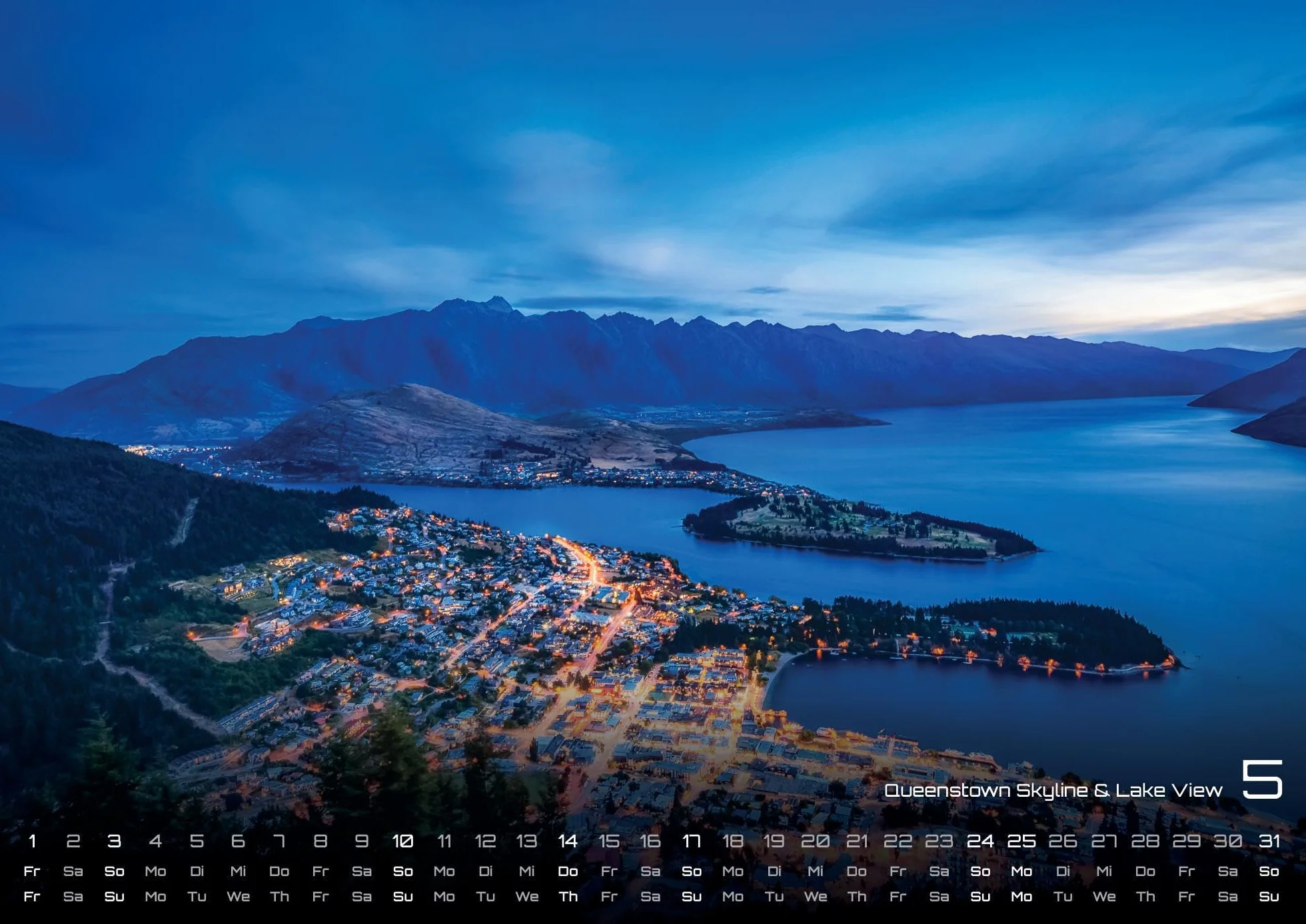The height and width of the screenshot is (924, 1306).
Task: Click day number '9' in calendar strip
Action: [362, 841]
